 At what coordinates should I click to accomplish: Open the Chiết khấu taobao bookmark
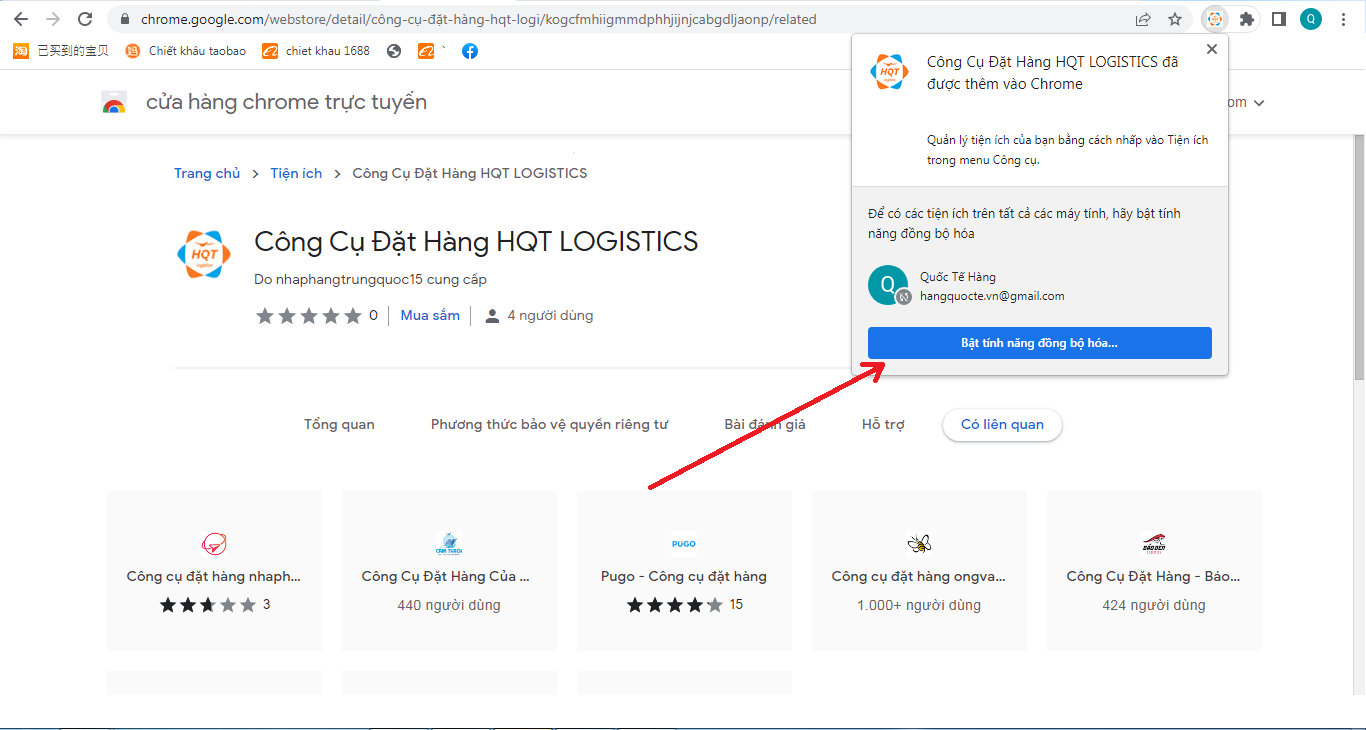pyautogui.click(x=186, y=51)
